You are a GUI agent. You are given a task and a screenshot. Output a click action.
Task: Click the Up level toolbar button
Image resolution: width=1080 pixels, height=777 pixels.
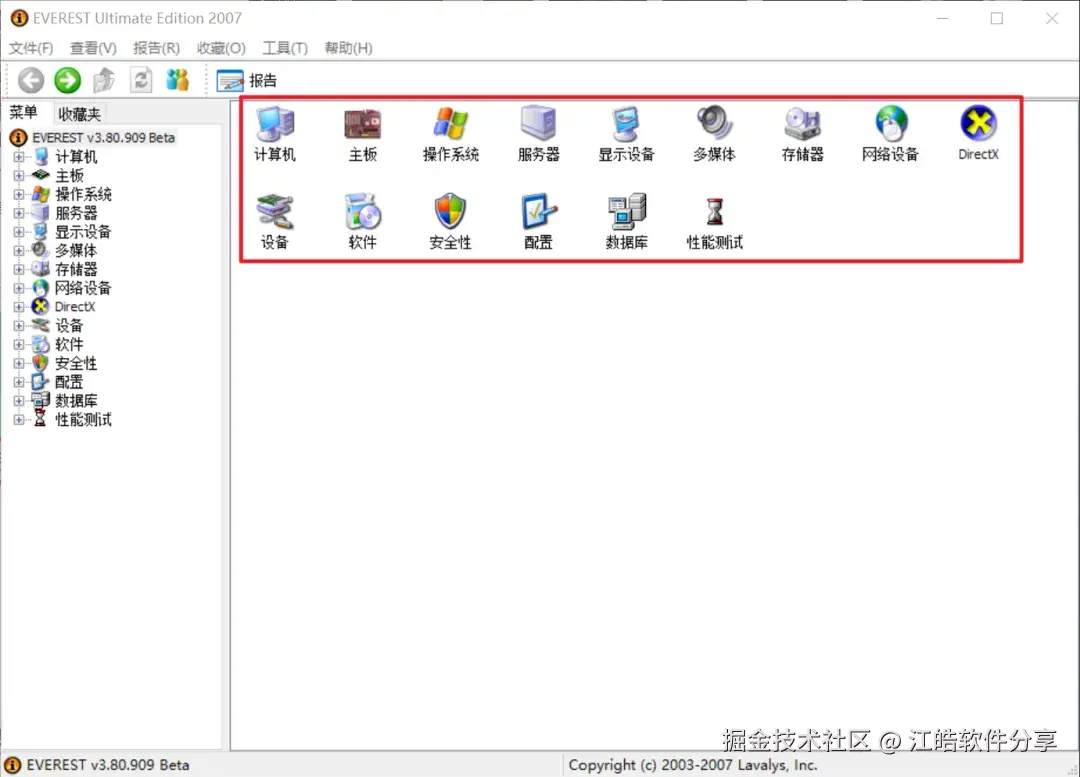click(104, 81)
